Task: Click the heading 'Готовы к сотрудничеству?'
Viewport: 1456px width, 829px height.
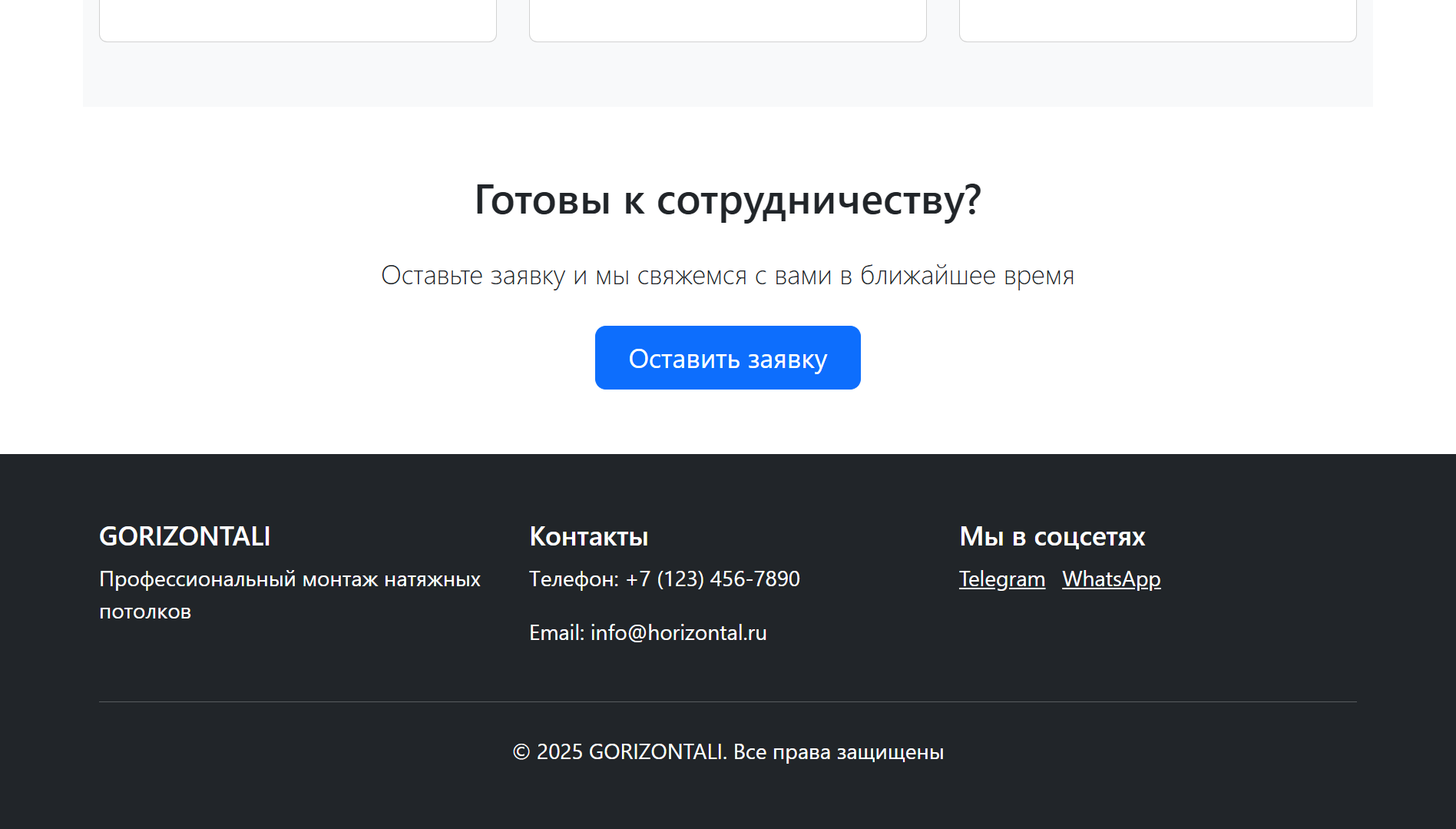Action: click(x=727, y=200)
